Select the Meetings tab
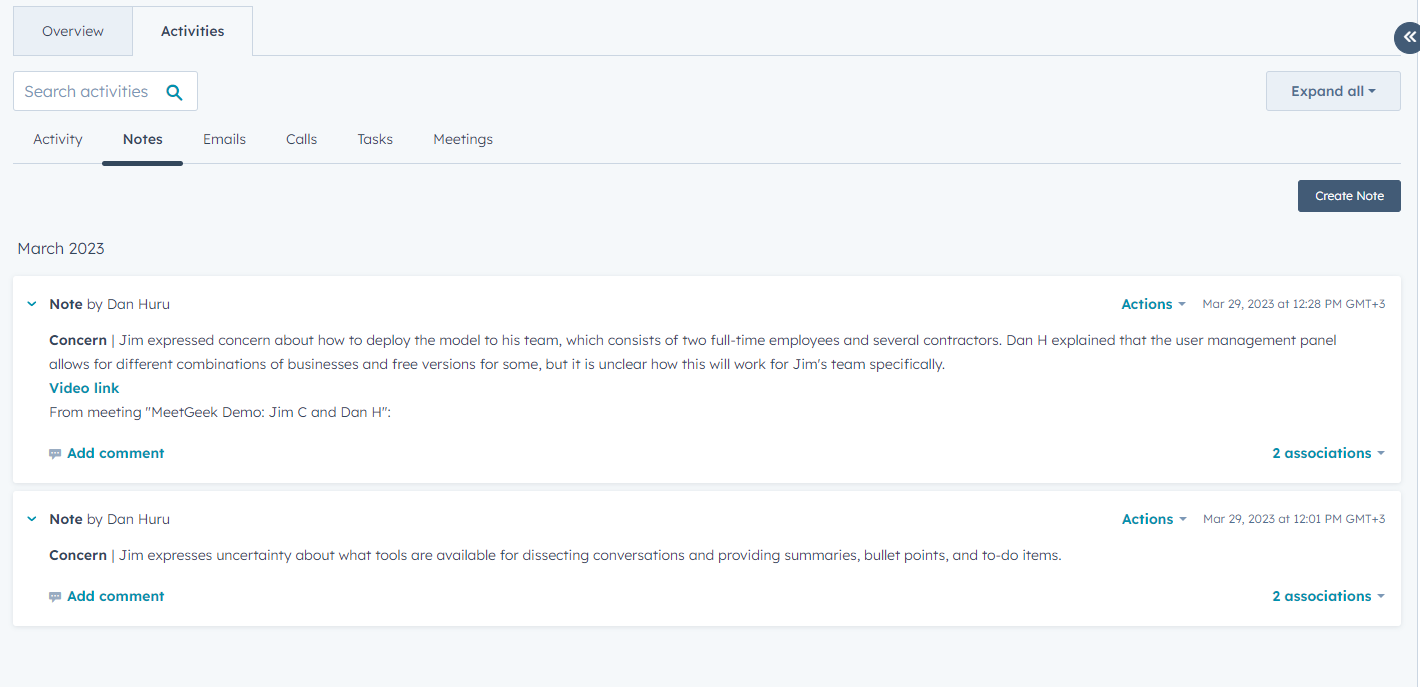The width and height of the screenshot is (1420, 687). click(x=463, y=139)
